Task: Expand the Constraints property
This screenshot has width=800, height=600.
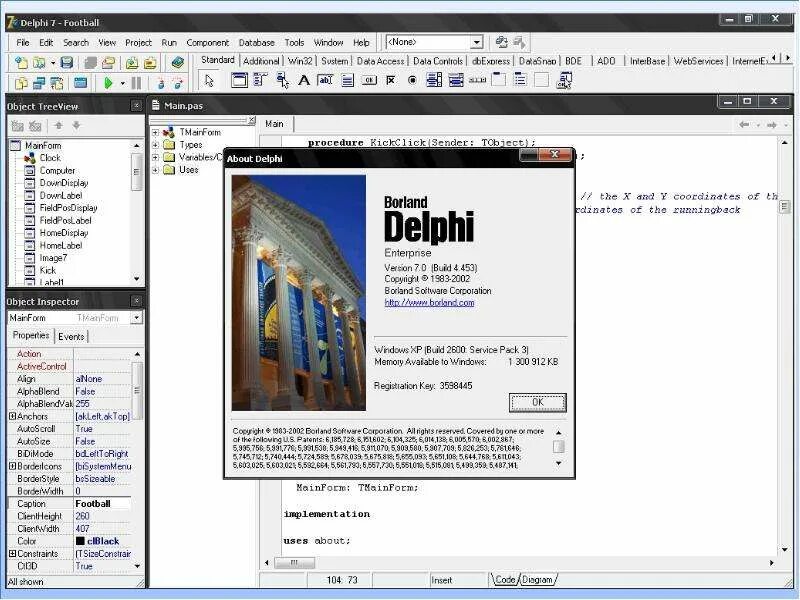Action: pos(12,554)
